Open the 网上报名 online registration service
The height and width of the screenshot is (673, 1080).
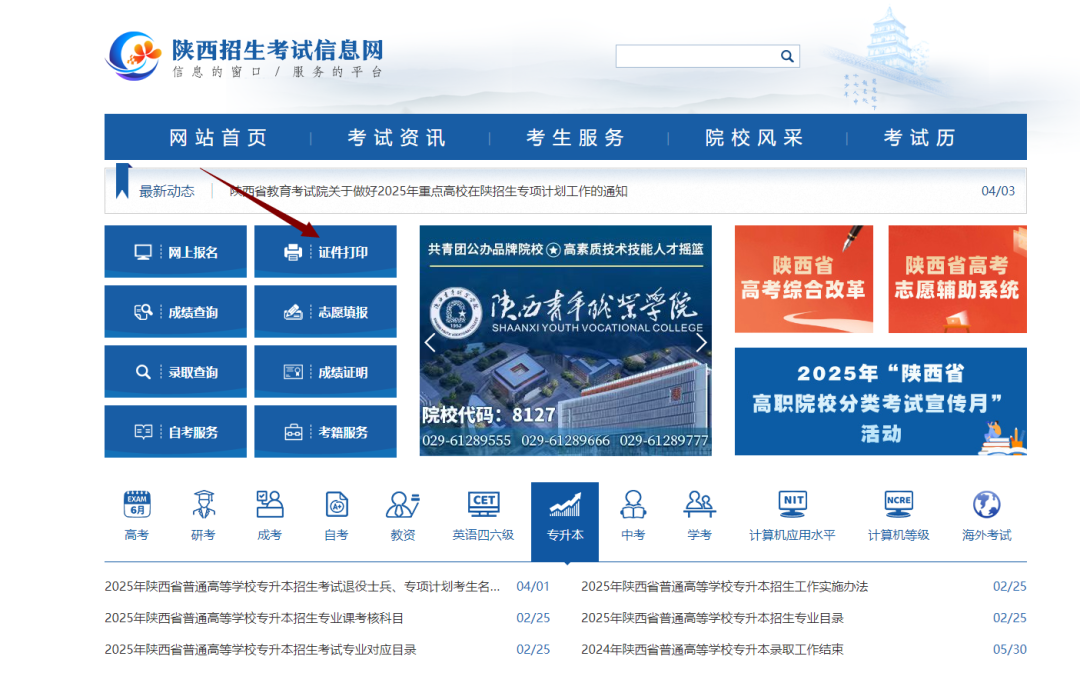pyautogui.click(x=175, y=251)
